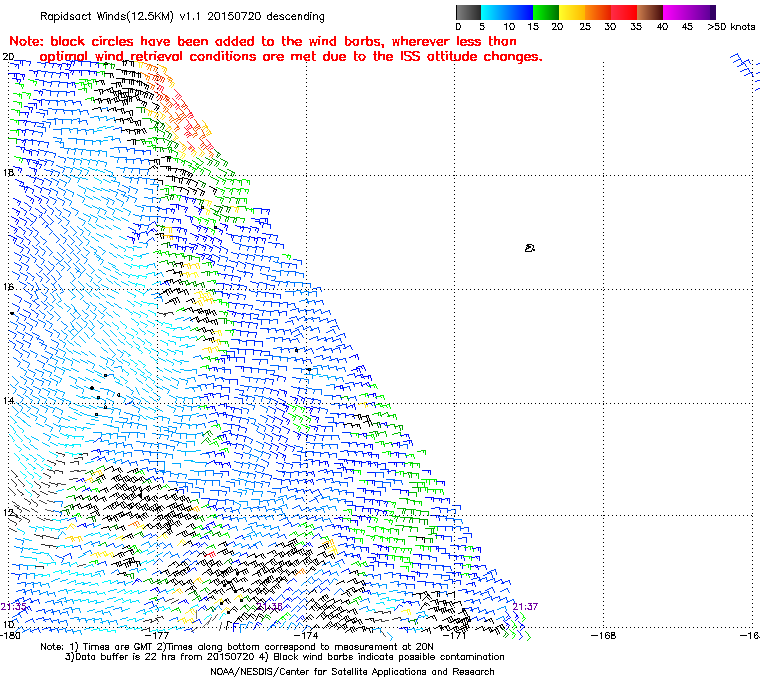
Task: Click the brown 35-40 knots legend segment
Action: (x=650, y=12)
